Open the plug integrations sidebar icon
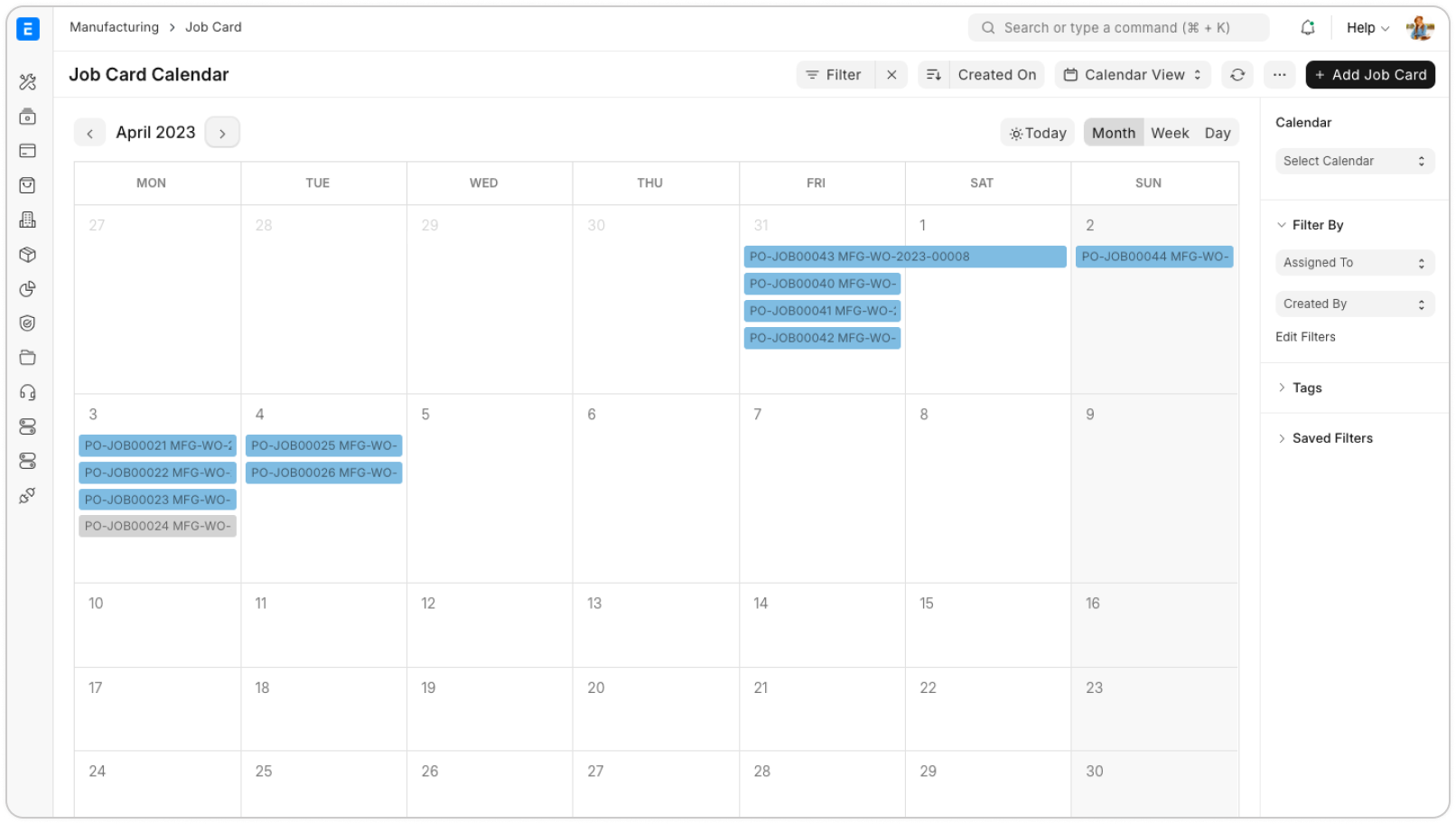The image size is (1456, 824). [x=28, y=496]
